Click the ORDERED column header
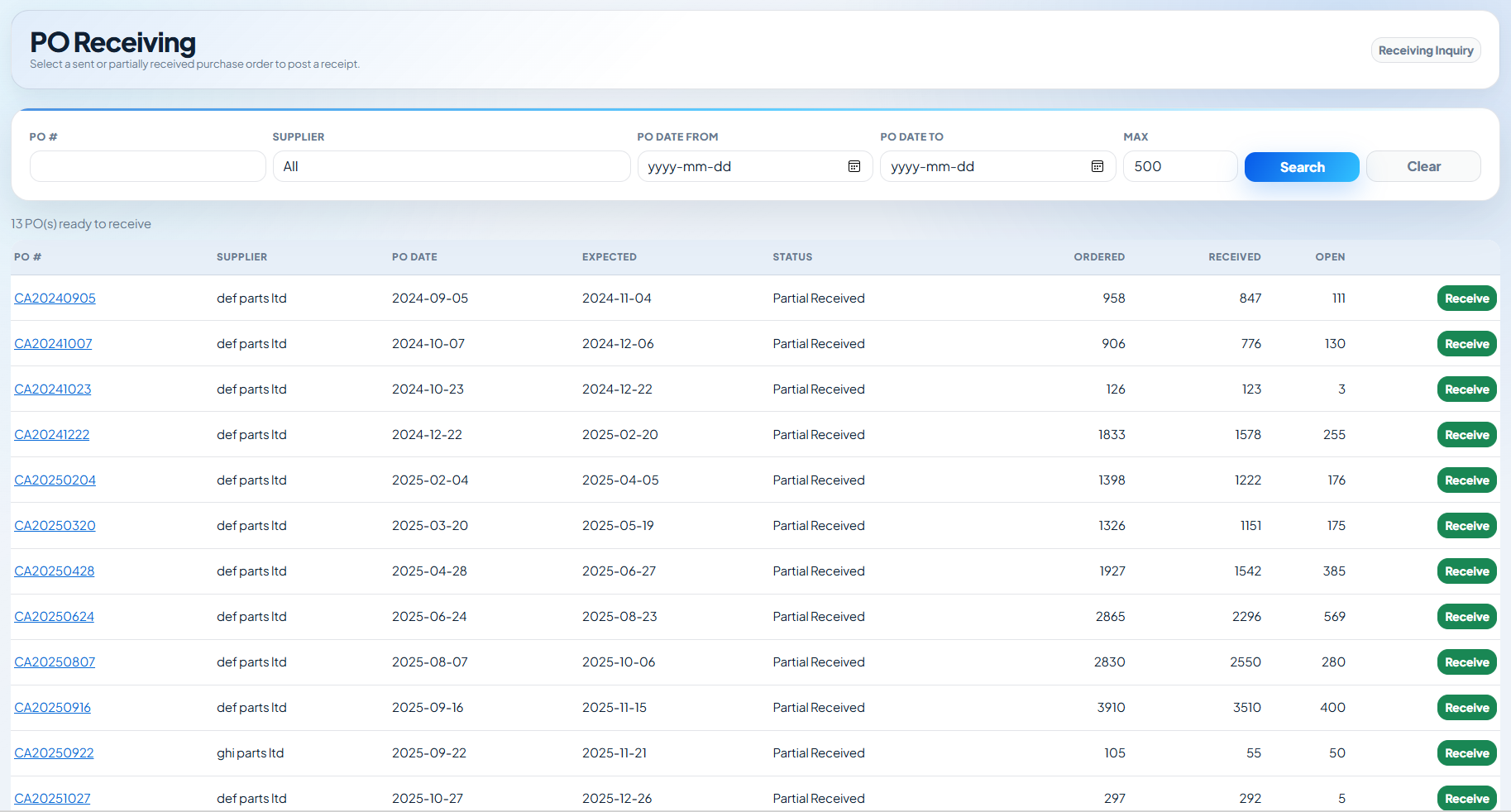 (1099, 257)
